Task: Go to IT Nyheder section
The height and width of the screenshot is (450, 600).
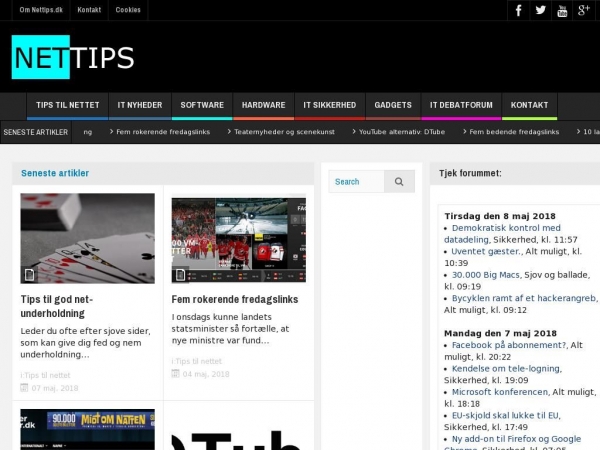Action: pos(140,105)
